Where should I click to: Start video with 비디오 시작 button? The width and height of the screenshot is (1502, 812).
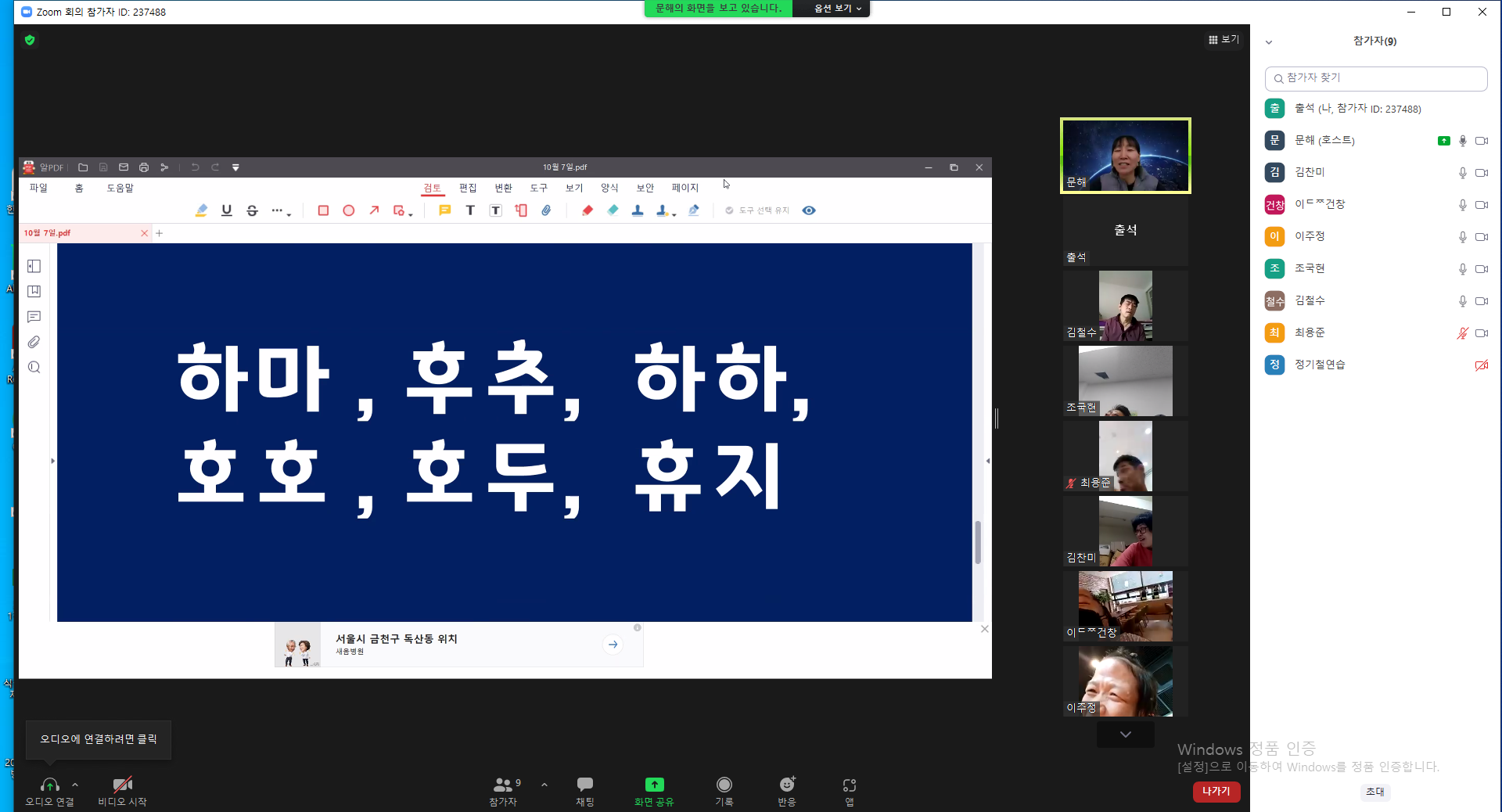coord(122,791)
